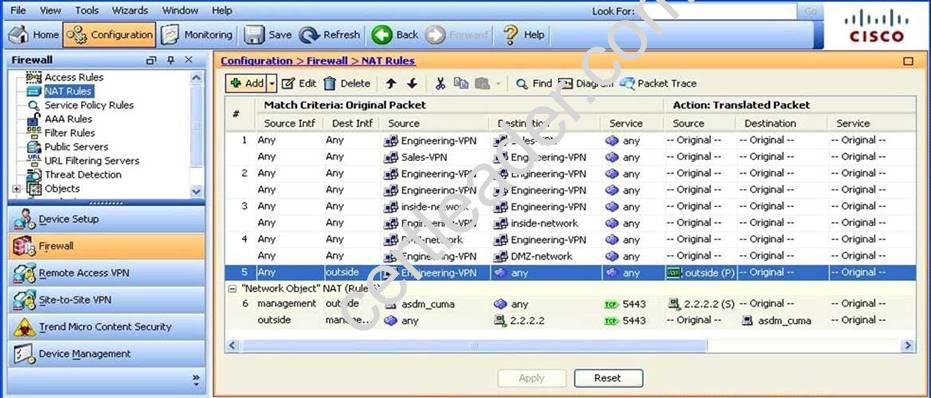Open the Help toolbar button

(x=523, y=35)
